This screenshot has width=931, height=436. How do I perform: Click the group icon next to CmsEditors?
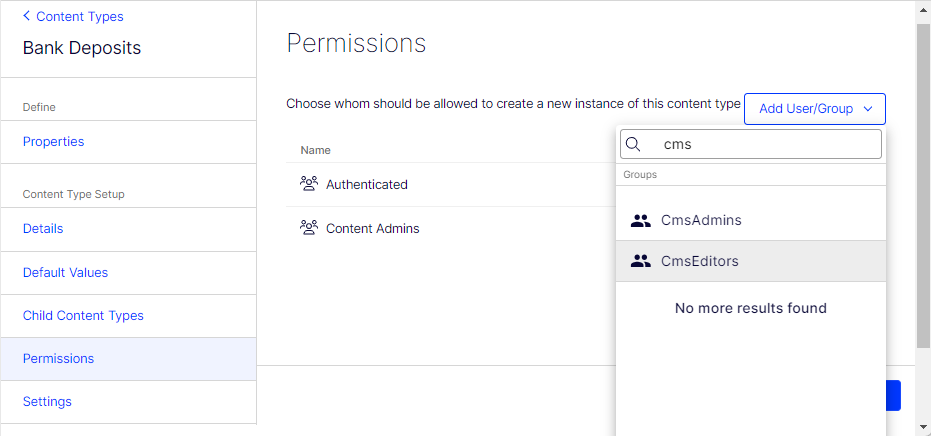click(641, 261)
